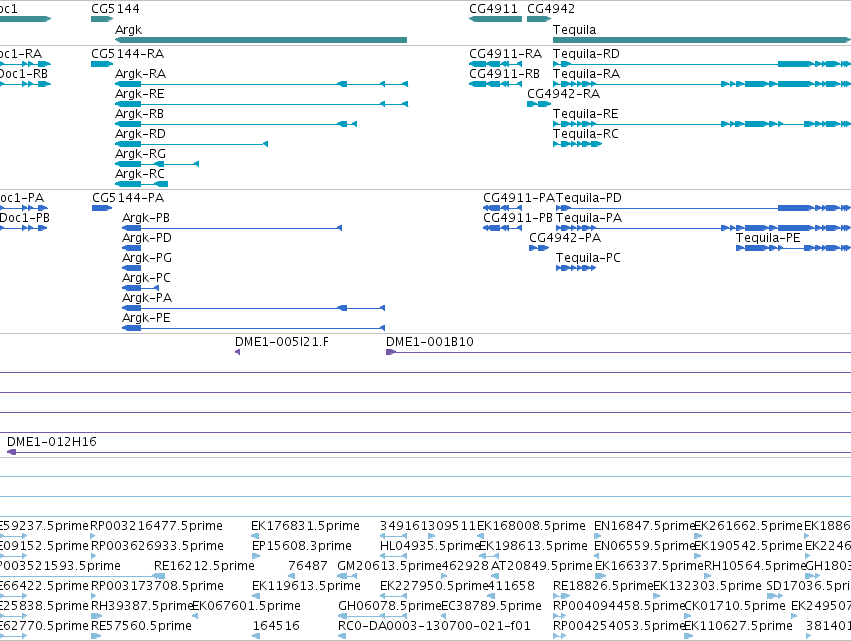Image resolution: width=851 pixels, height=641 pixels.
Task: Click the RP003216477.5prime EST label
Action: [x=156, y=526]
